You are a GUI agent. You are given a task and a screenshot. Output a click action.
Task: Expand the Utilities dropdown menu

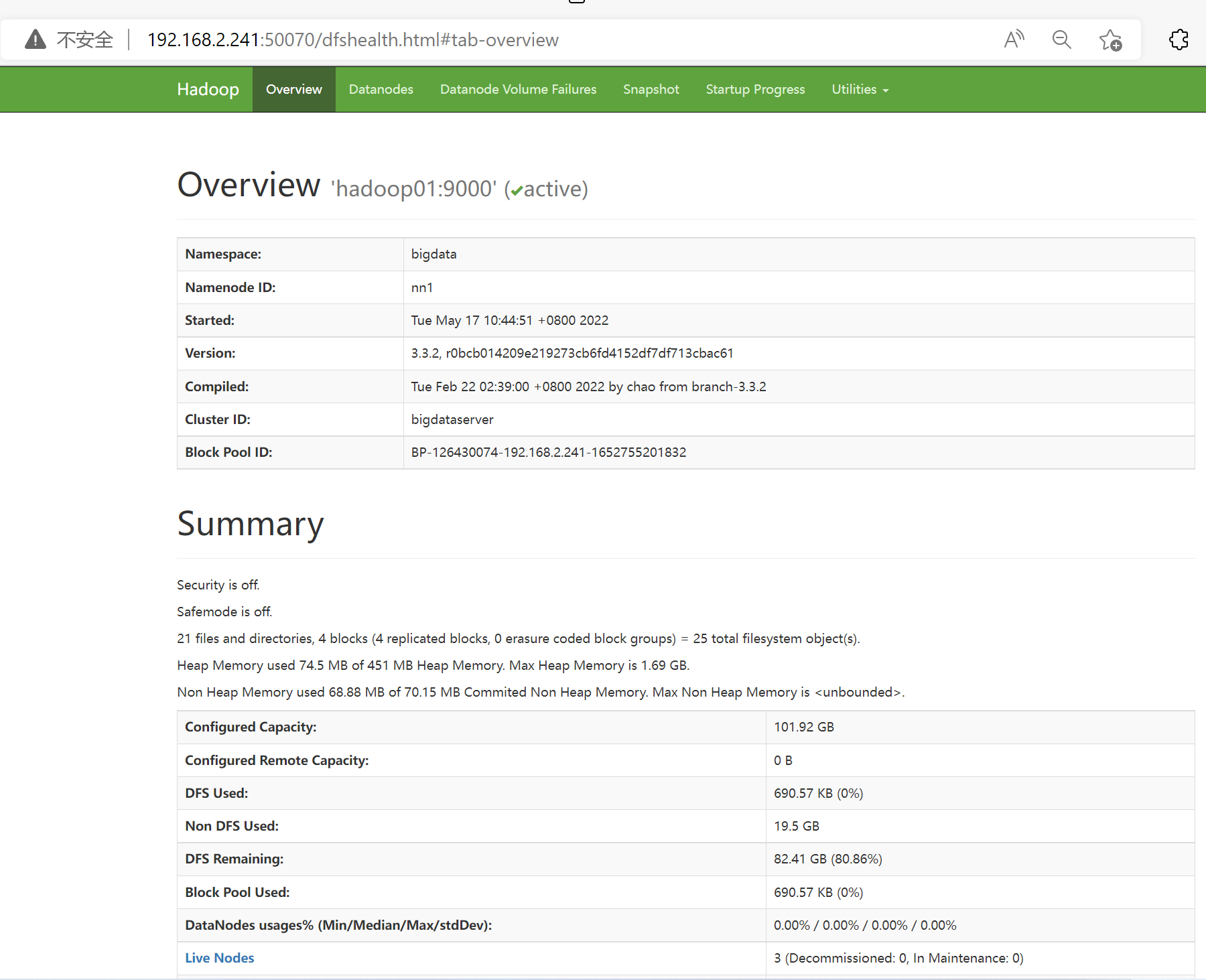pos(860,90)
